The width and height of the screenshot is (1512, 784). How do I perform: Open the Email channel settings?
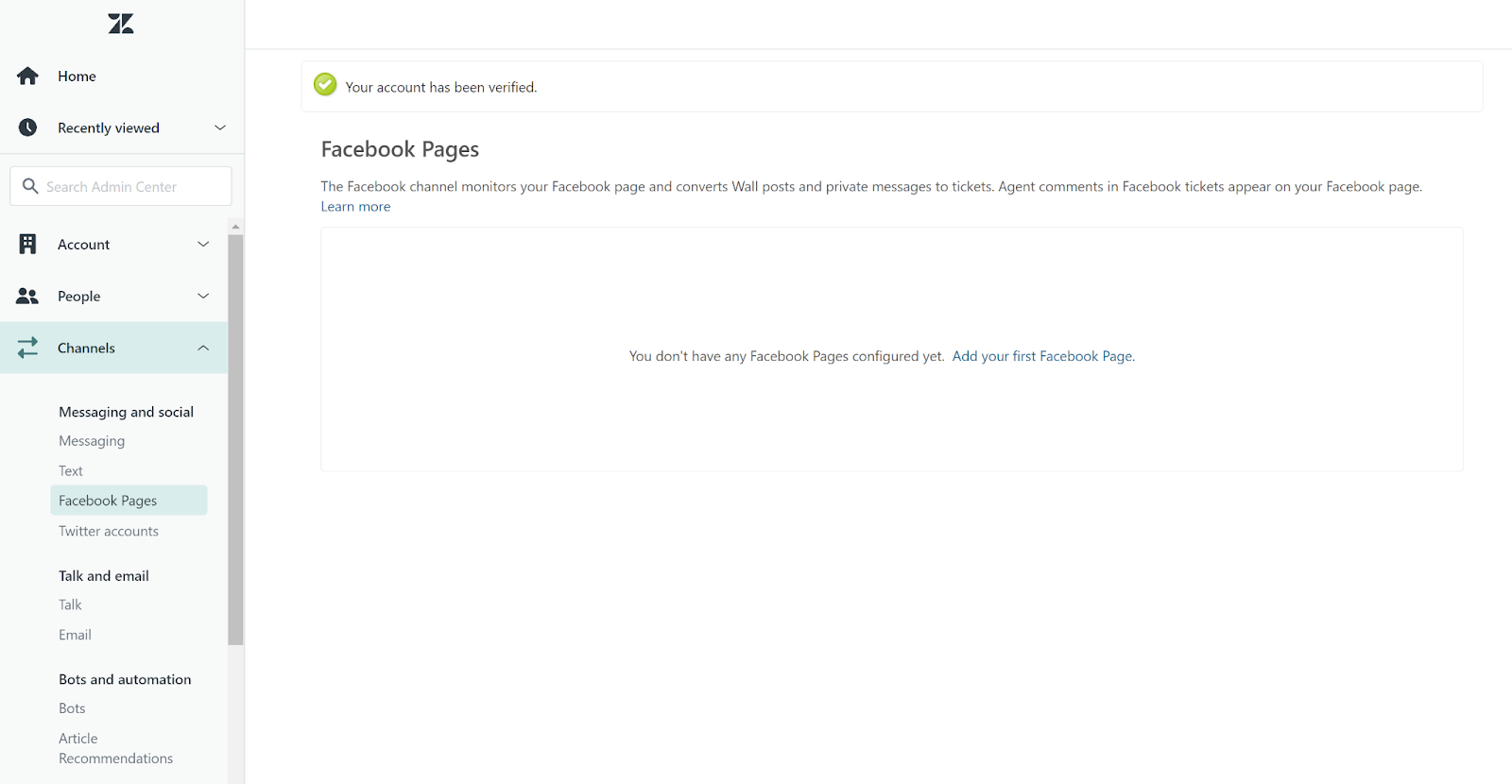coord(75,635)
